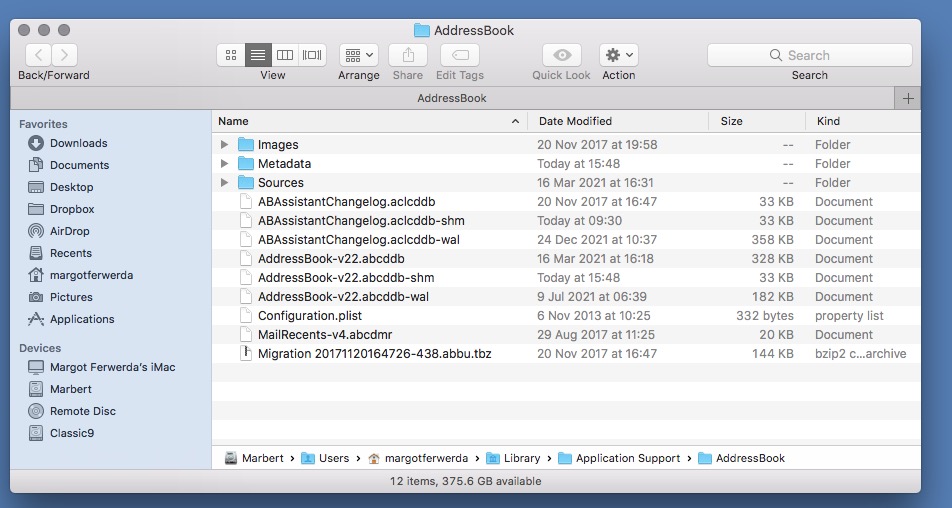This screenshot has width=952, height=508.
Task: Go forward with the right chevron button
Action: click(64, 55)
